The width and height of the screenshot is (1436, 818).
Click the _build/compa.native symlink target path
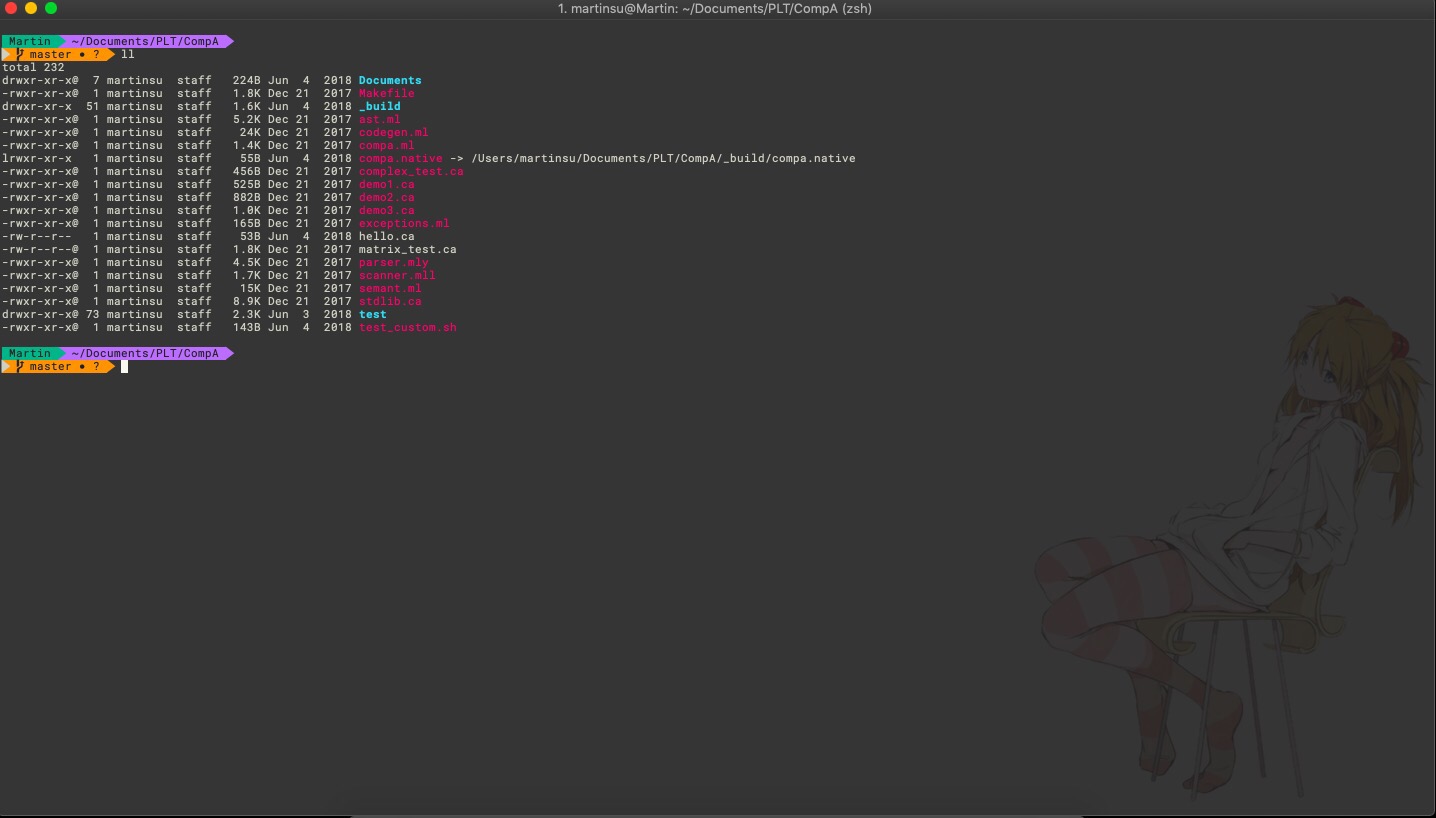tap(663, 158)
